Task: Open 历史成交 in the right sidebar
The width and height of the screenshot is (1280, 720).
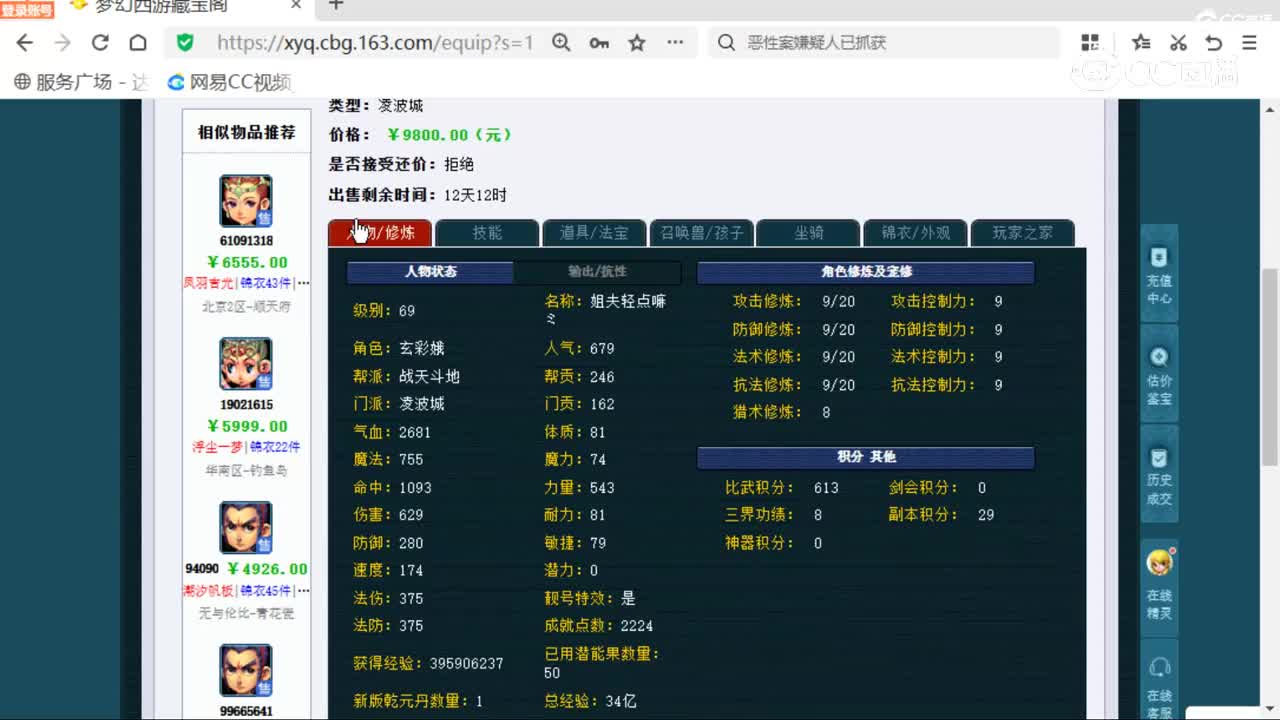Action: (x=1159, y=474)
